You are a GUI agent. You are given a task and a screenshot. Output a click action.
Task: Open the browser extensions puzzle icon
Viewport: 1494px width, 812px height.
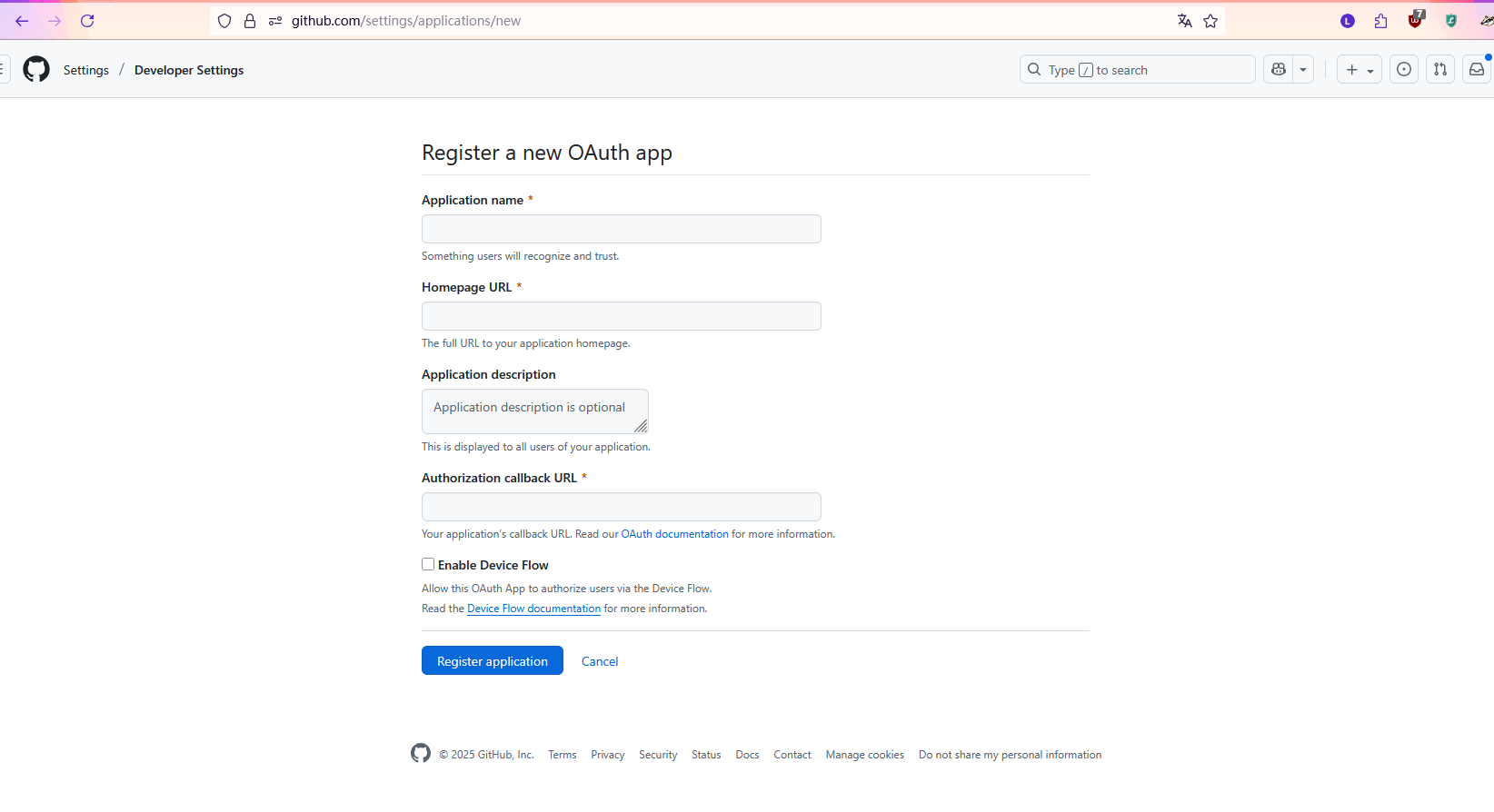1381,21
